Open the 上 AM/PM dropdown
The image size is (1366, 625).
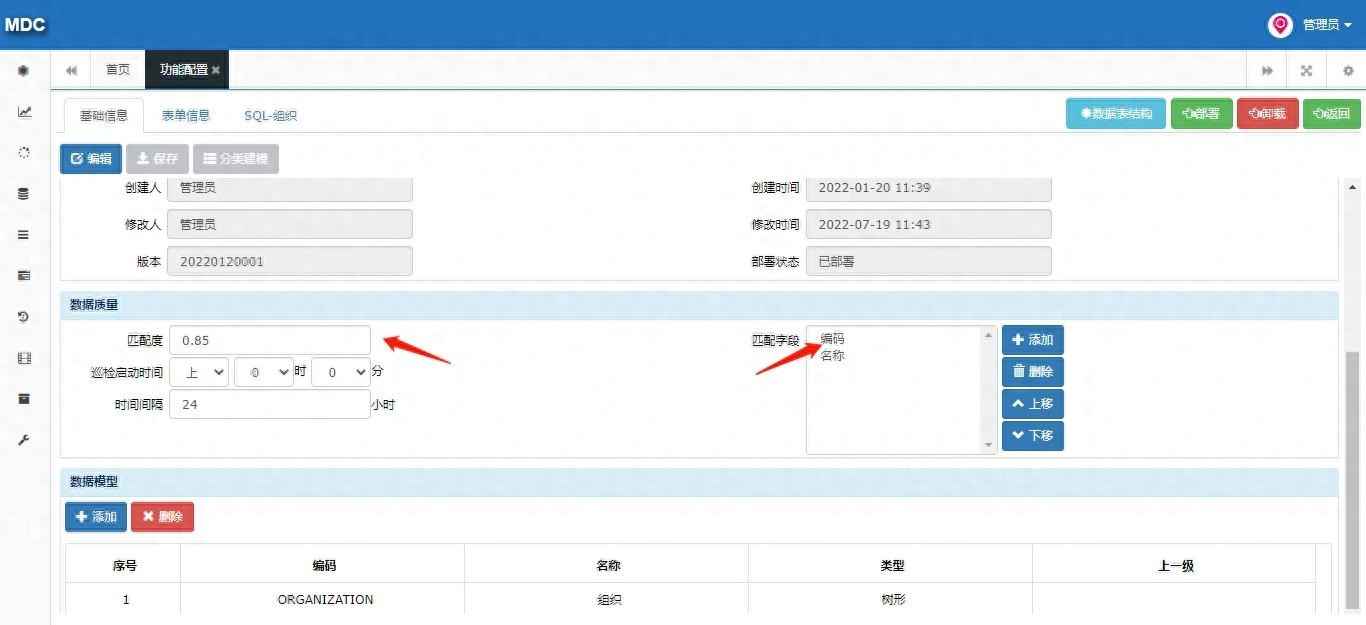199,372
